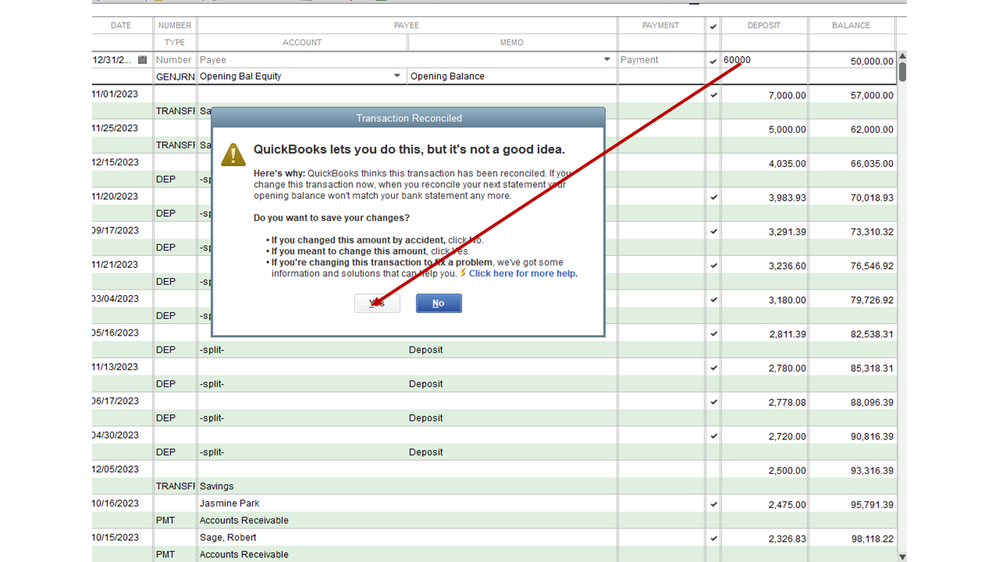Viewport: 999px width, 562px height.
Task: Click the 2,720.00 deposit amount
Action: click(x=787, y=436)
